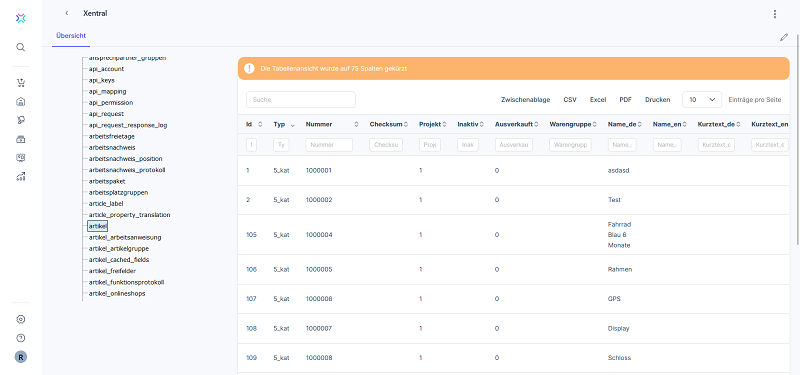Click the Projekt column filter field
The image size is (800, 375).
coord(430,145)
